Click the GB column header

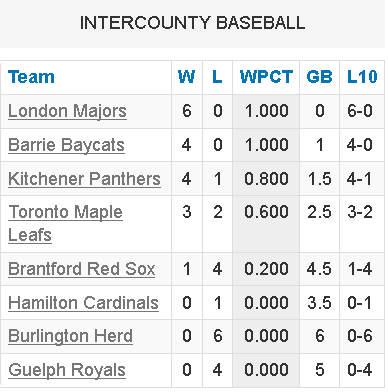[x=319, y=77]
